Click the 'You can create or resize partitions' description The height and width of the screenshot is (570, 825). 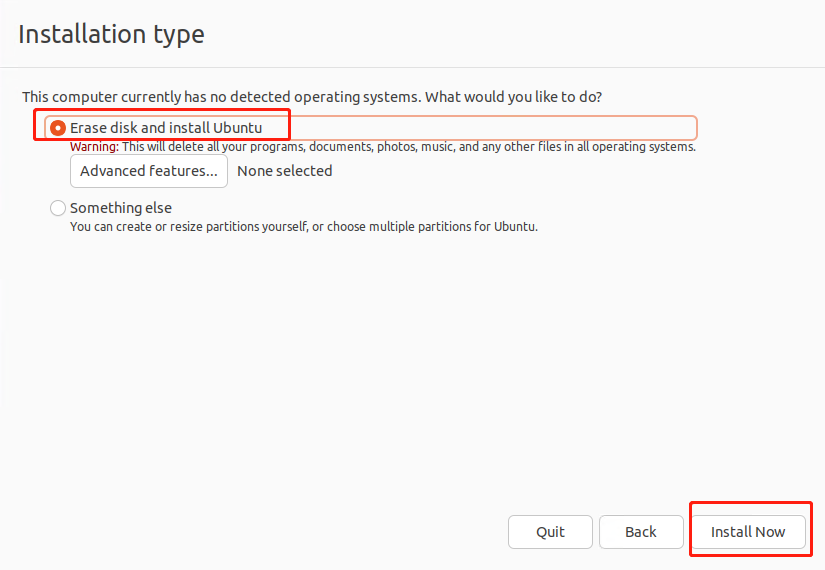[x=304, y=227]
